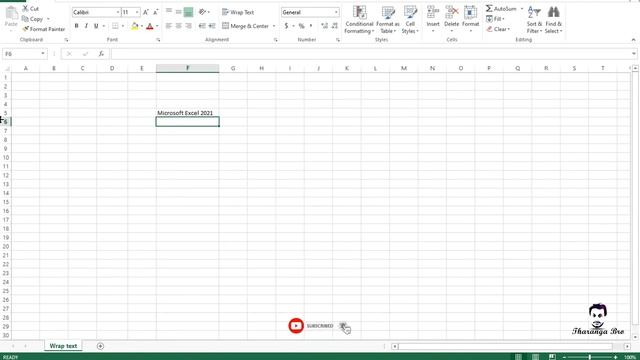Open the Fill Color swatch
Screen dimensions: 640x360
click(134, 26)
